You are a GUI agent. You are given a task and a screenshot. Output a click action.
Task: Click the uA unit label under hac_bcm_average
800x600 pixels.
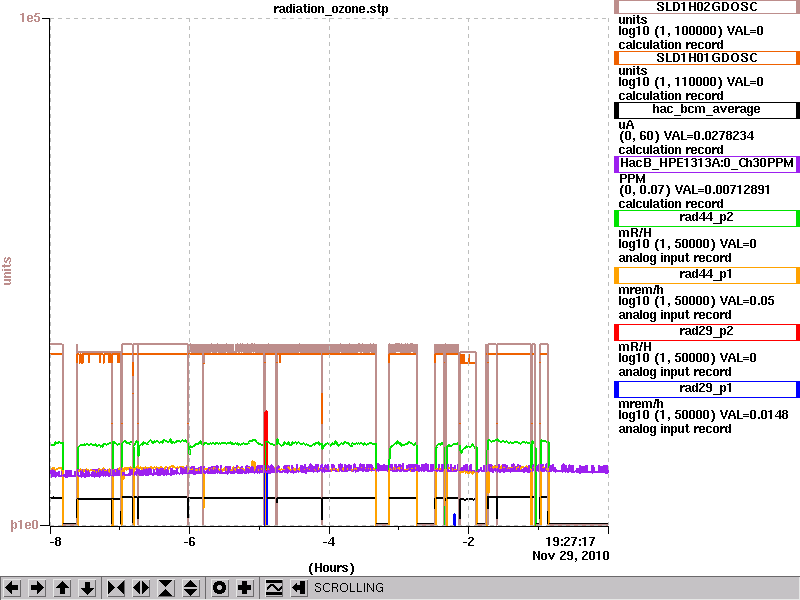pyautogui.click(x=626, y=125)
